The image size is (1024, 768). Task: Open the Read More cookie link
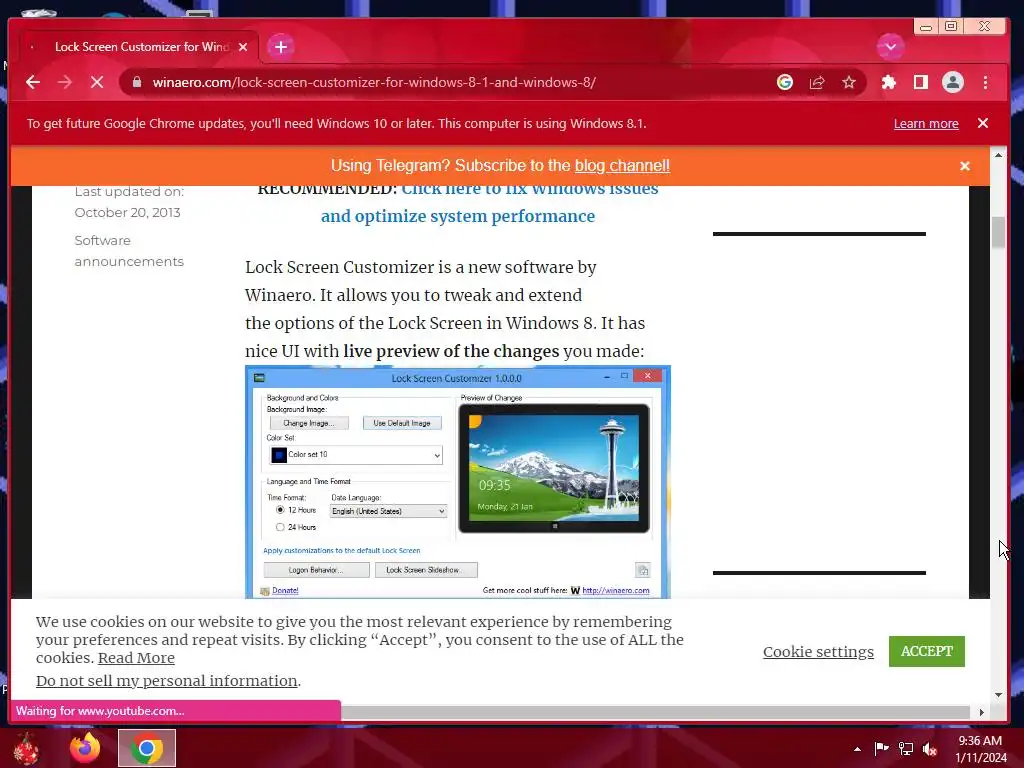click(x=136, y=658)
